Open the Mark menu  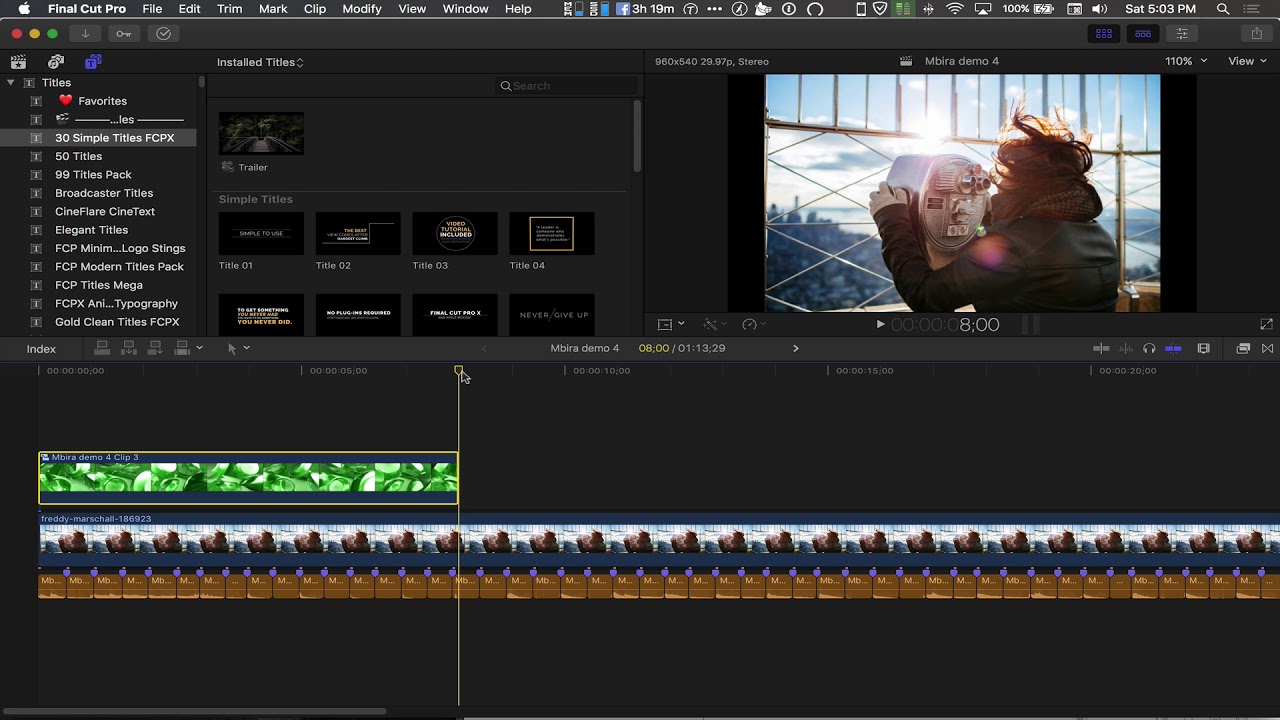coord(273,9)
